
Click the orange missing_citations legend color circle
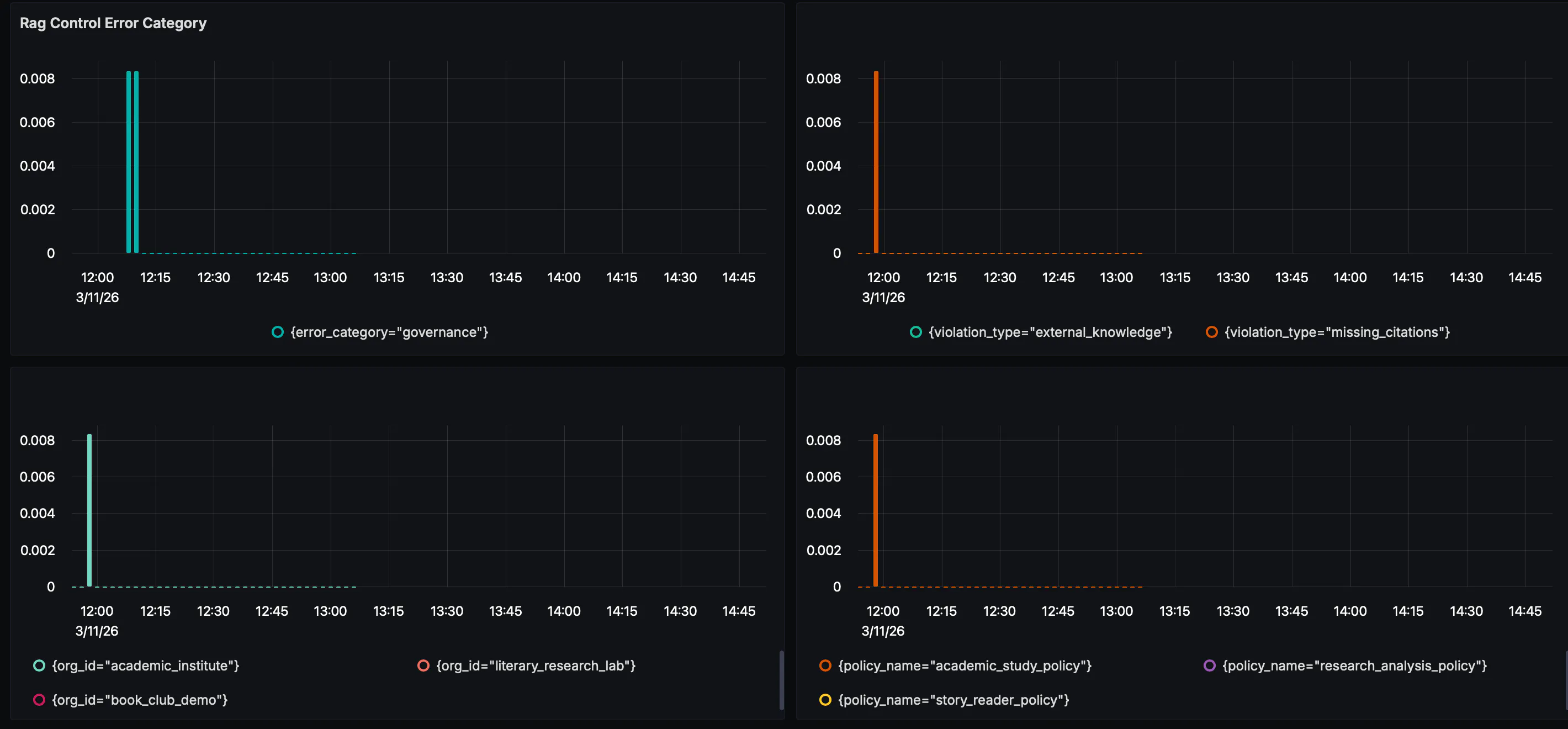pos(1212,332)
